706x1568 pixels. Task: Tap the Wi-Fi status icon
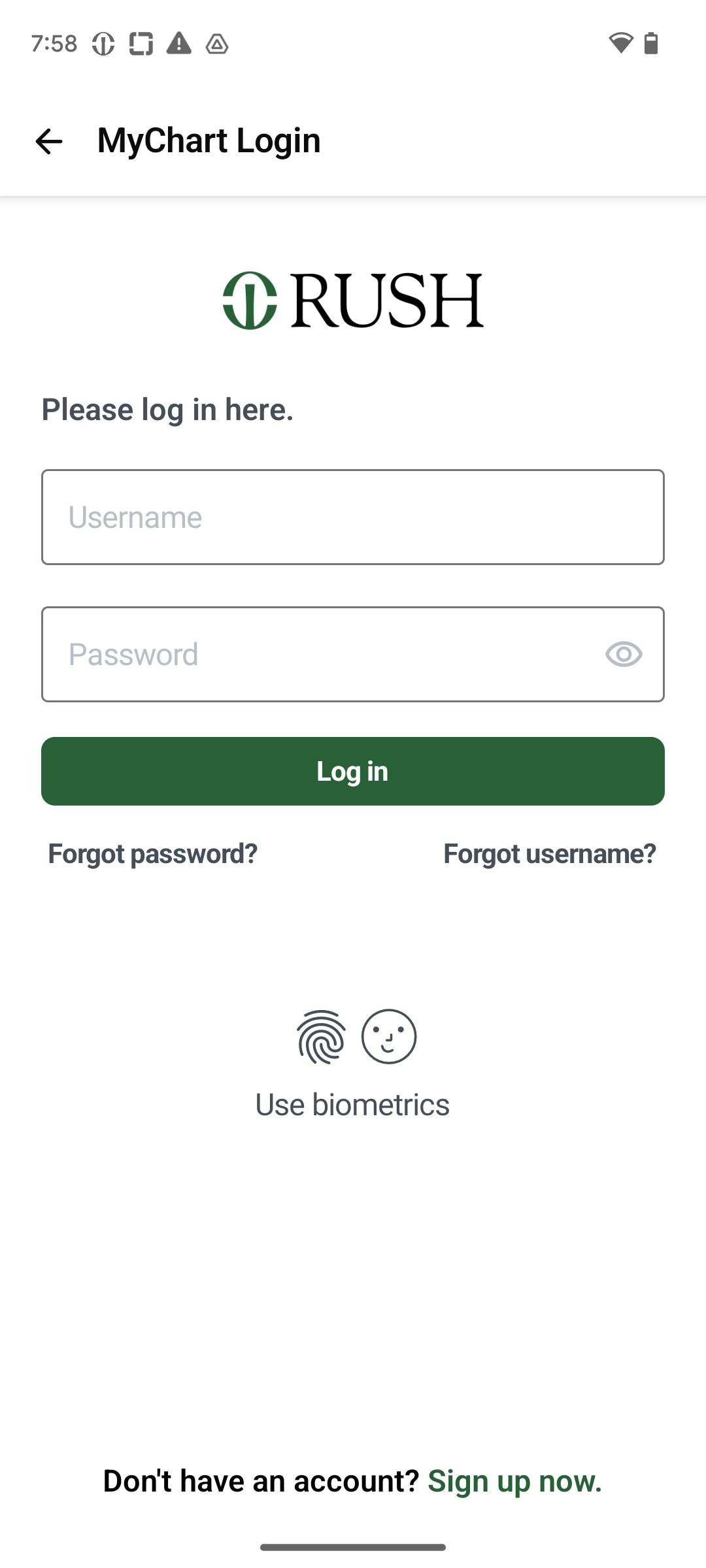point(620,43)
